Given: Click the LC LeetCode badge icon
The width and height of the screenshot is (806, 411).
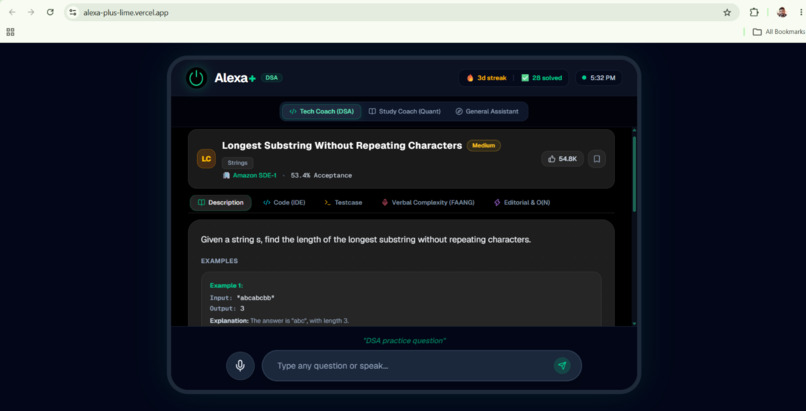Looking at the screenshot, I should click(x=206, y=159).
